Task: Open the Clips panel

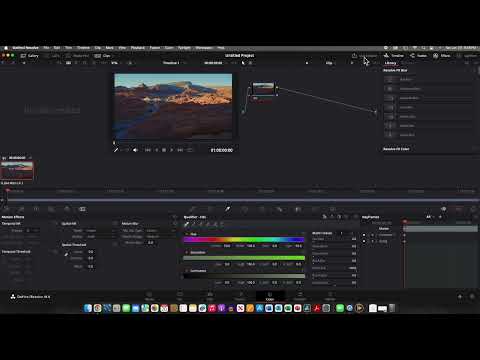Action: (x=103, y=56)
